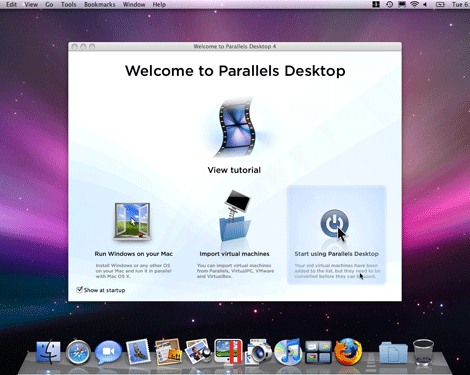Image resolution: width=470 pixels, height=375 pixels.
Task: Open Finder from the Dock
Action: pyautogui.click(x=49, y=352)
